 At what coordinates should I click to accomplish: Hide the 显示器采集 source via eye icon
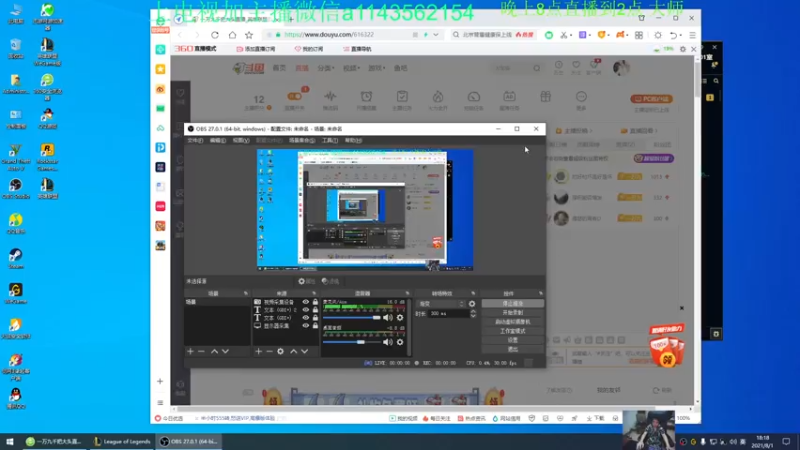tap(306, 326)
